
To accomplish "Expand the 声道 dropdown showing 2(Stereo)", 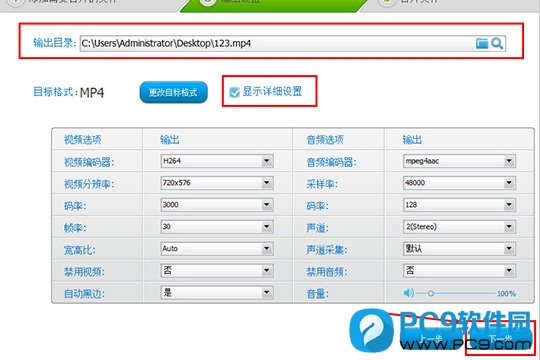I will click(x=459, y=227).
